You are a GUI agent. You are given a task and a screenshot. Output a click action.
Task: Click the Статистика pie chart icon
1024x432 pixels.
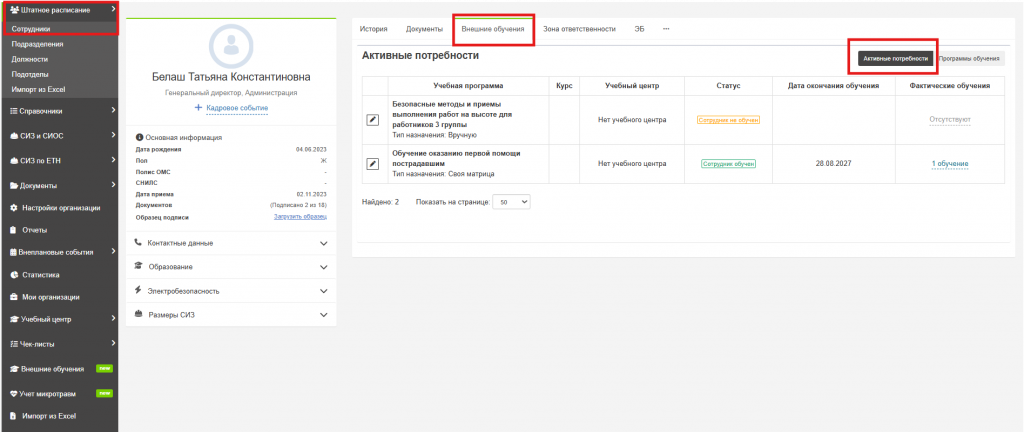[x=14, y=275]
